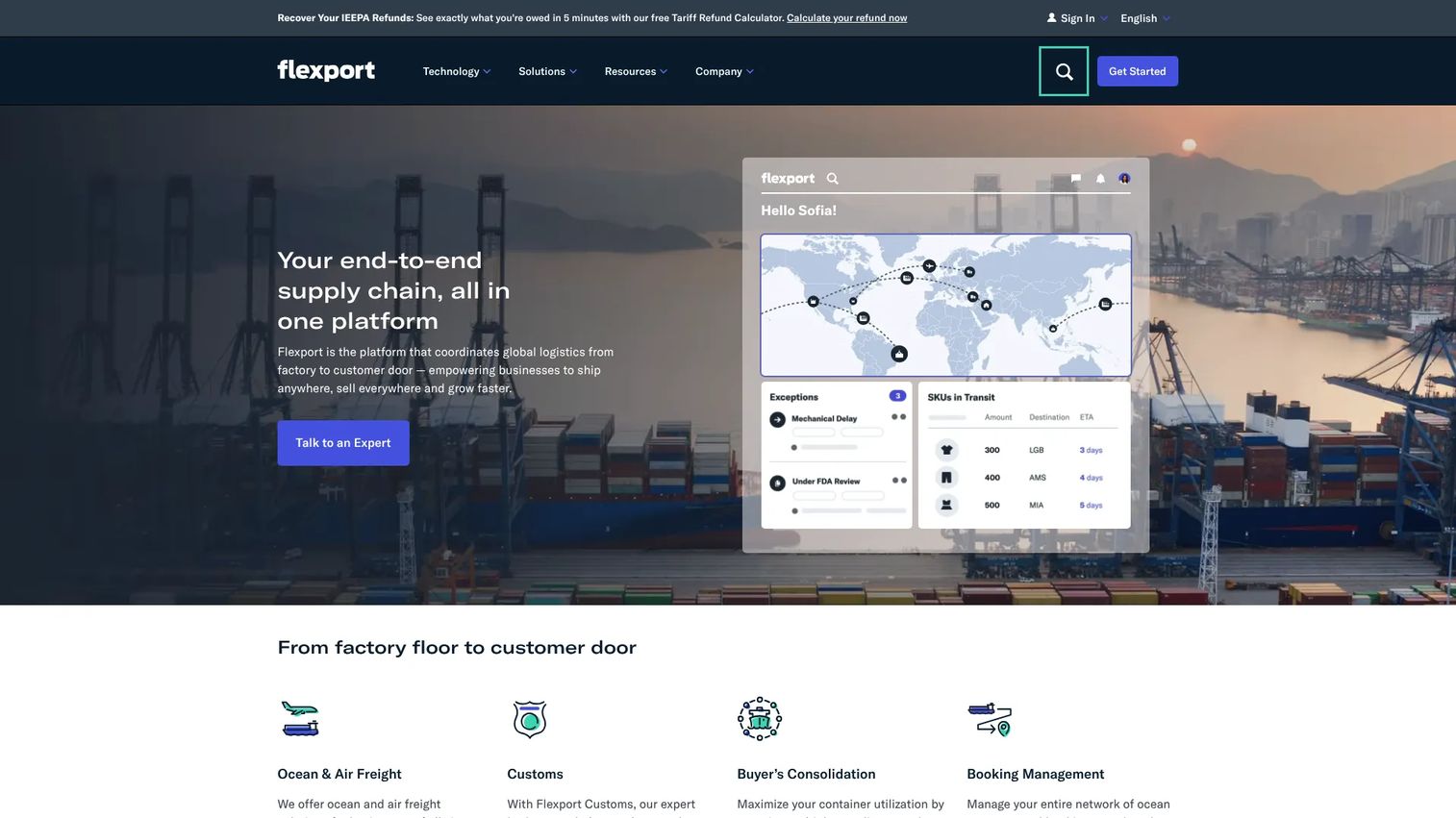Click the Exceptions count badge showing 3

tap(897, 396)
